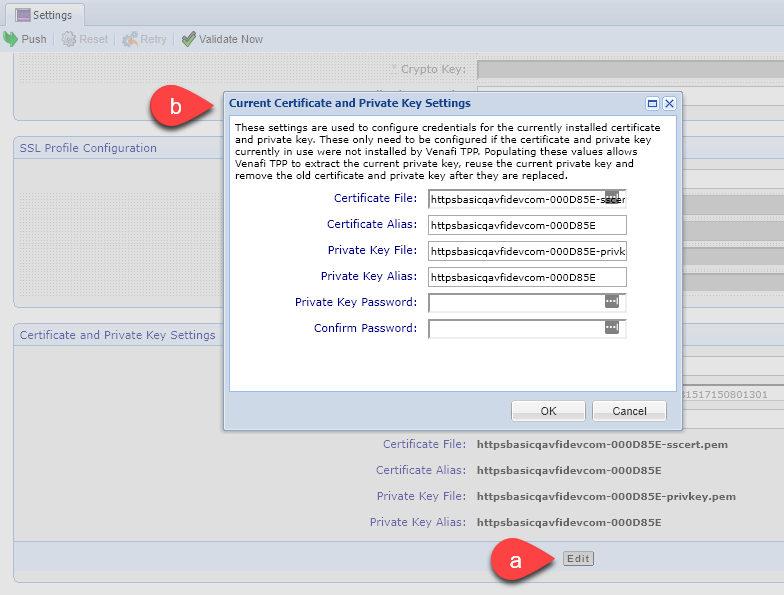Click the Reset gear icon

pyautogui.click(x=69, y=39)
